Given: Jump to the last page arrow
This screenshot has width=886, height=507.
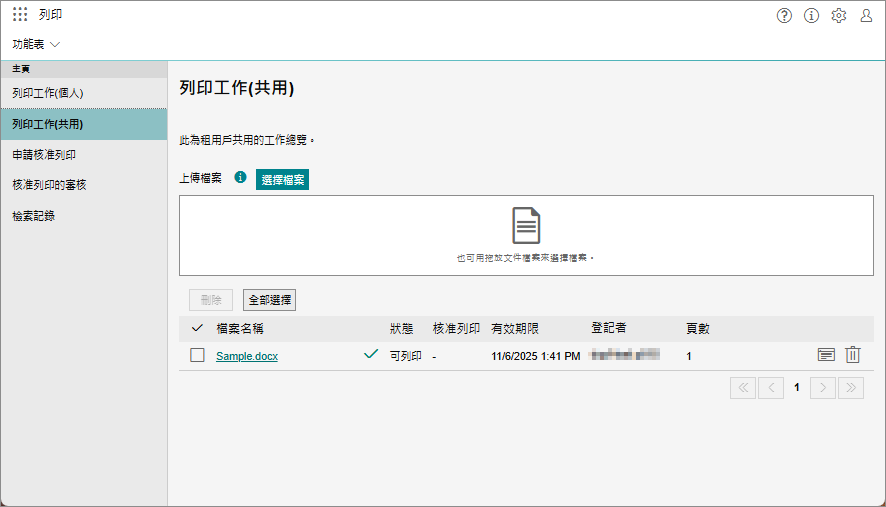Looking at the screenshot, I should coord(850,388).
